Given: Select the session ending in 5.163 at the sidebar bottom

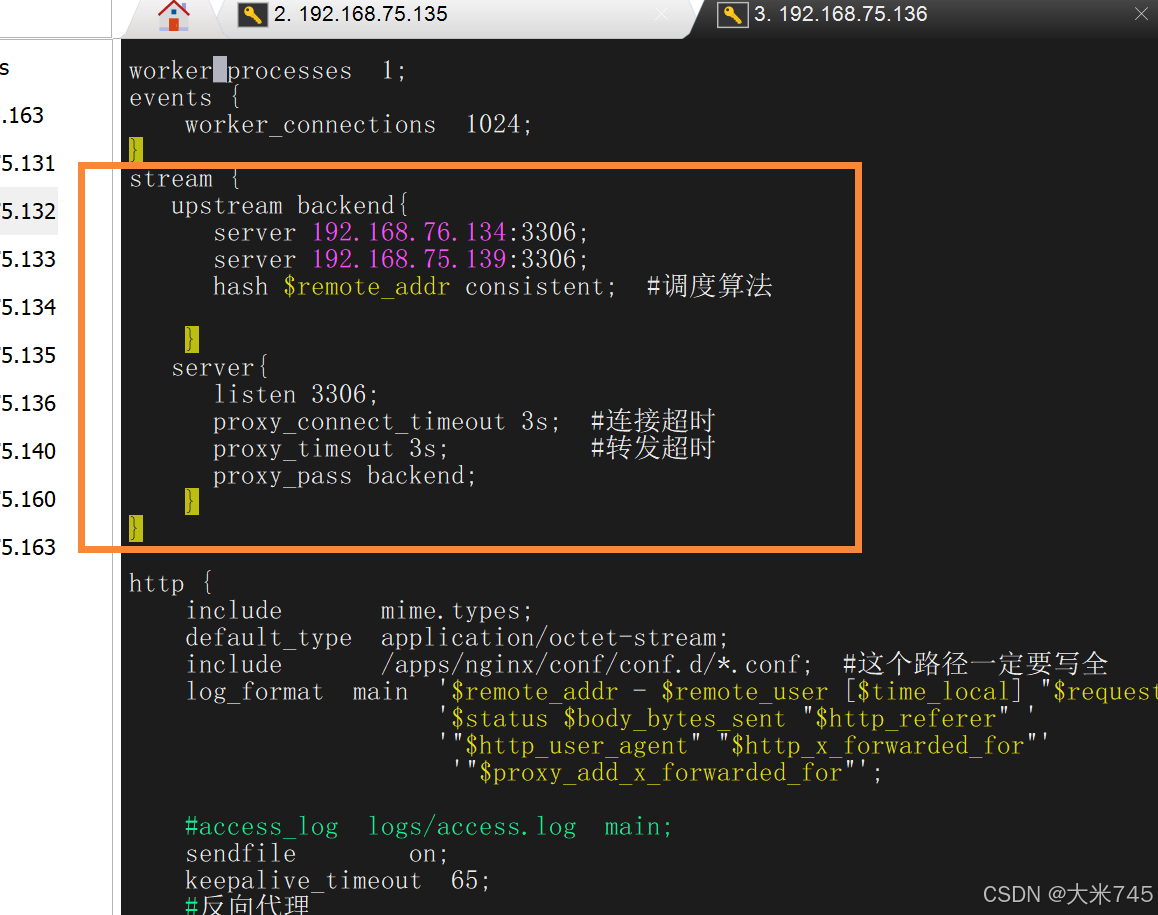Looking at the screenshot, I should point(28,547).
